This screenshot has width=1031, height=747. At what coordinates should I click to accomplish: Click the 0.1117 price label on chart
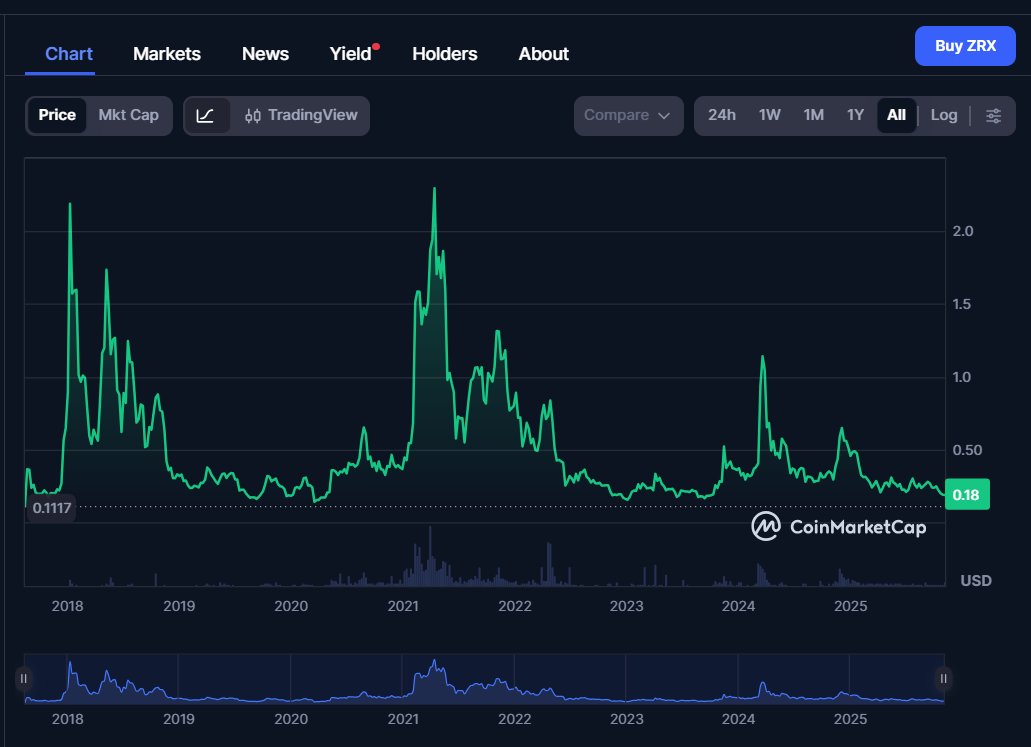pyautogui.click(x=52, y=508)
